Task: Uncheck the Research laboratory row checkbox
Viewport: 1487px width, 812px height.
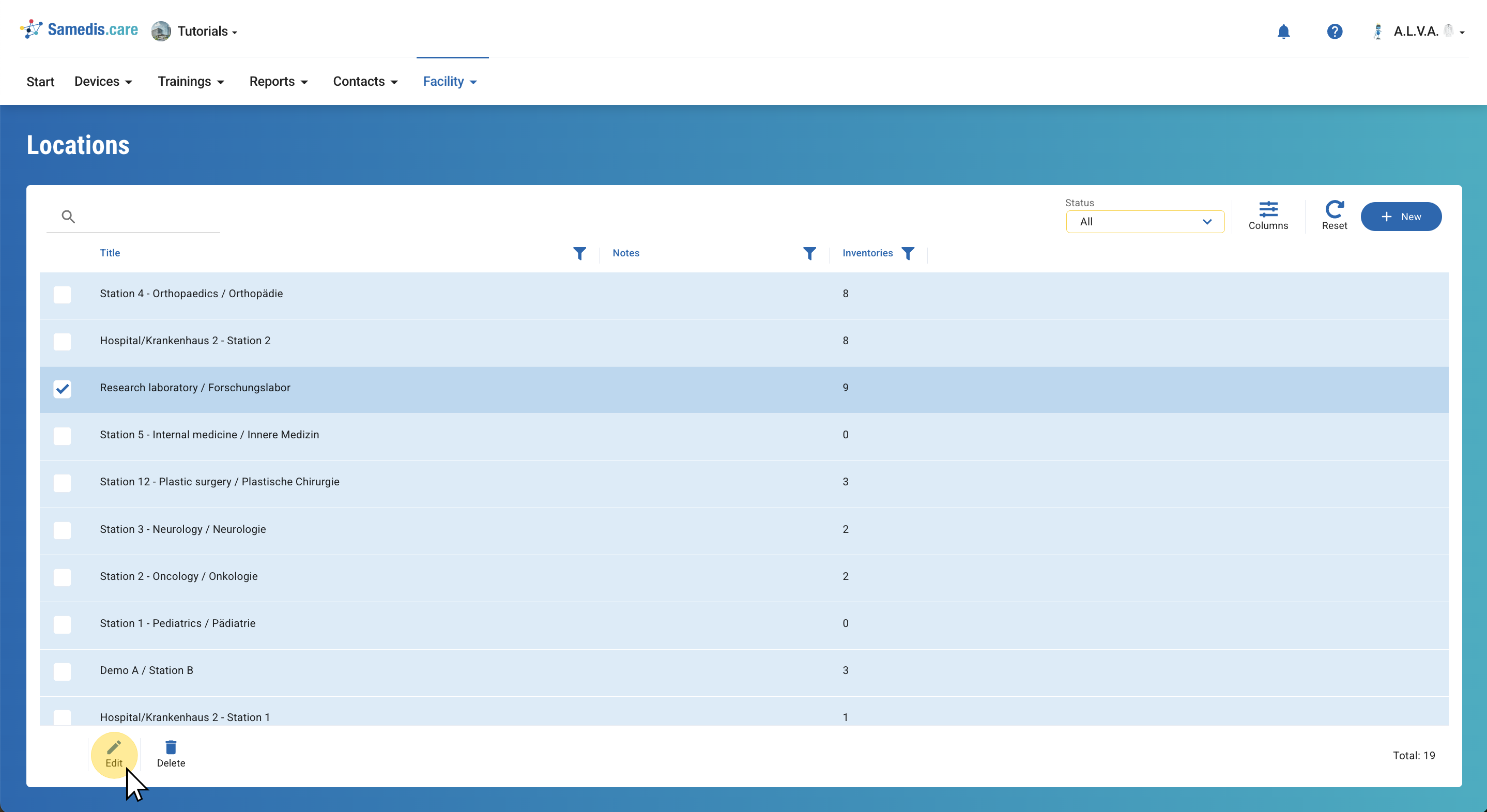Action: [x=63, y=389]
